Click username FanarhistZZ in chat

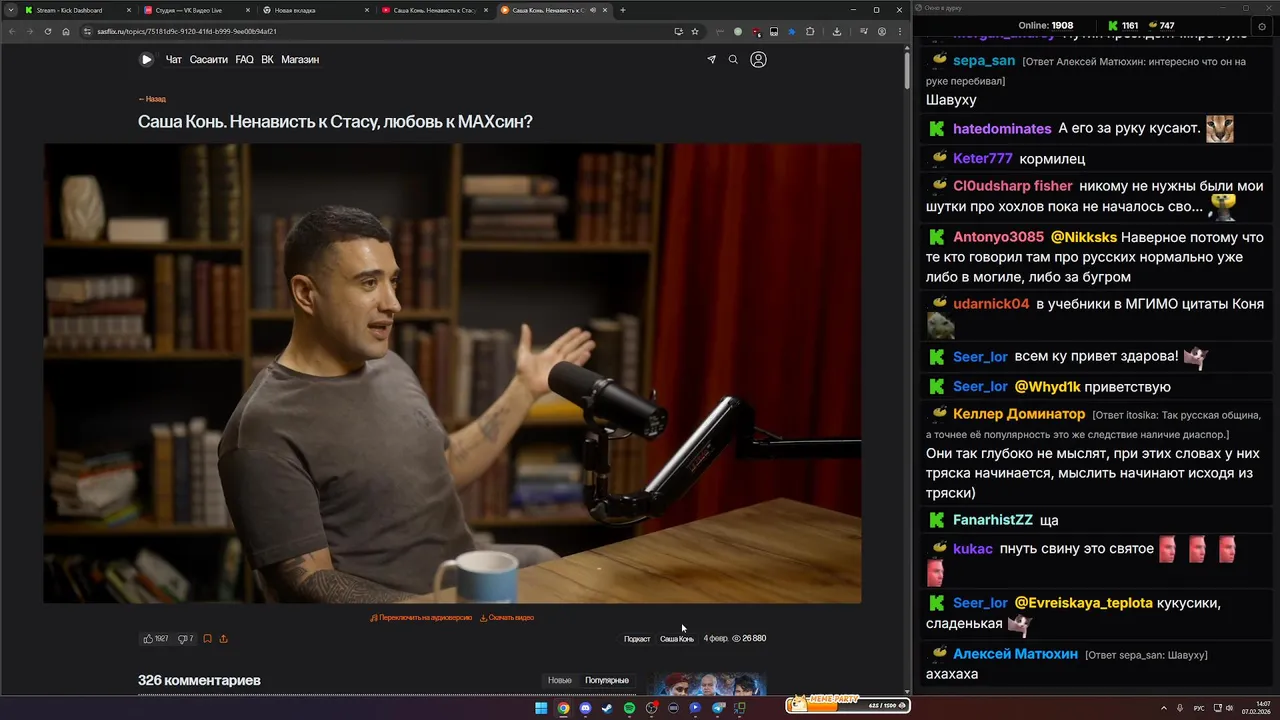[993, 520]
